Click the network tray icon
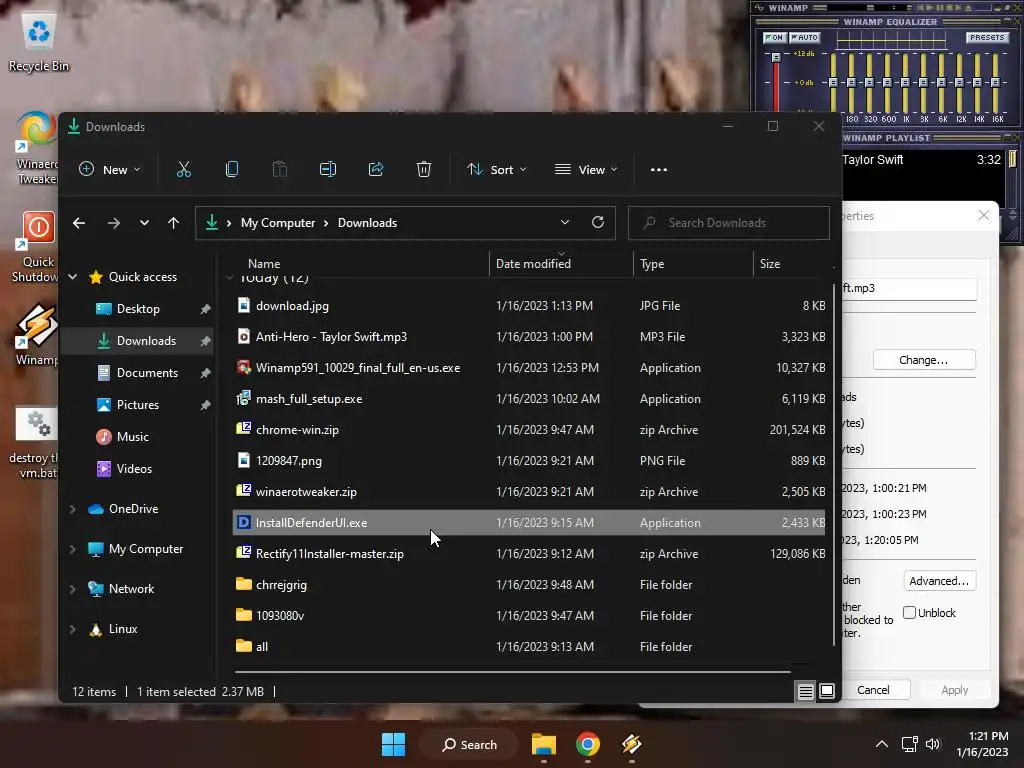The width and height of the screenshot is (1024, 768). coord(909,744)
